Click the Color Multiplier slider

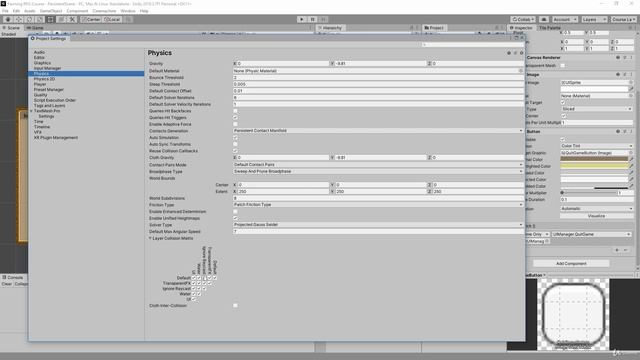(x=588, y=193)
